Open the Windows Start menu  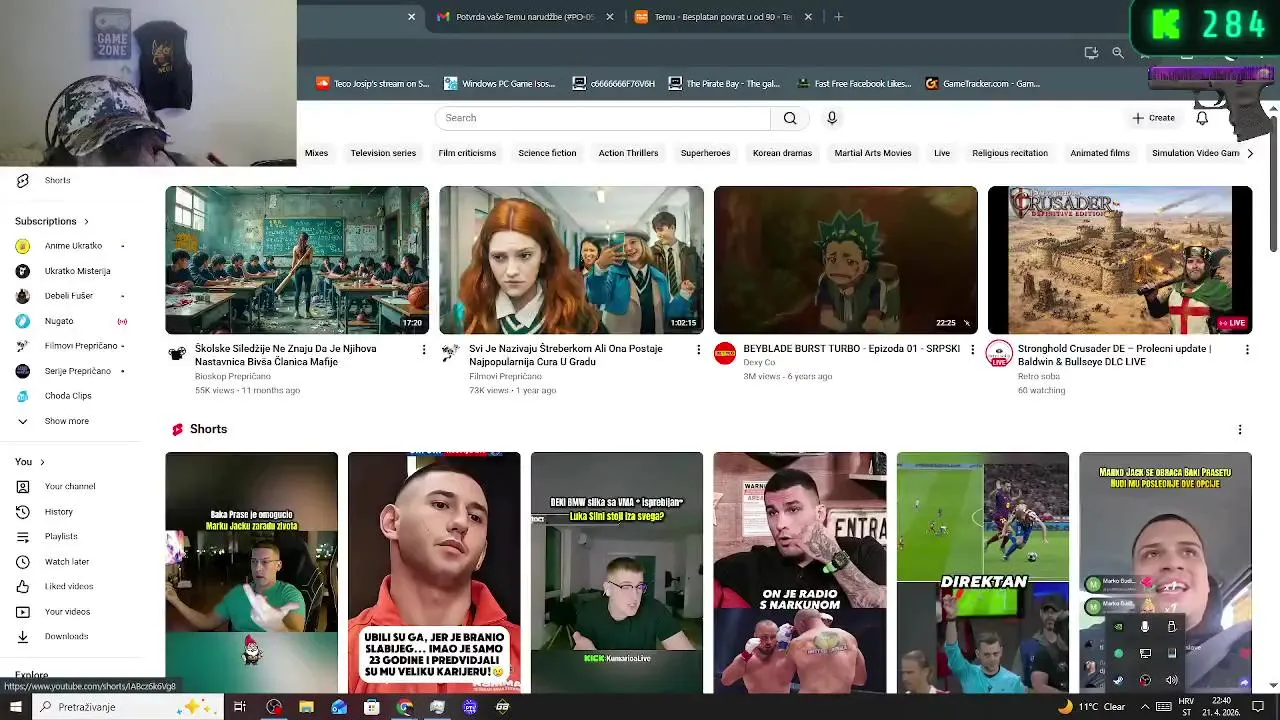(x=15, y=707)
